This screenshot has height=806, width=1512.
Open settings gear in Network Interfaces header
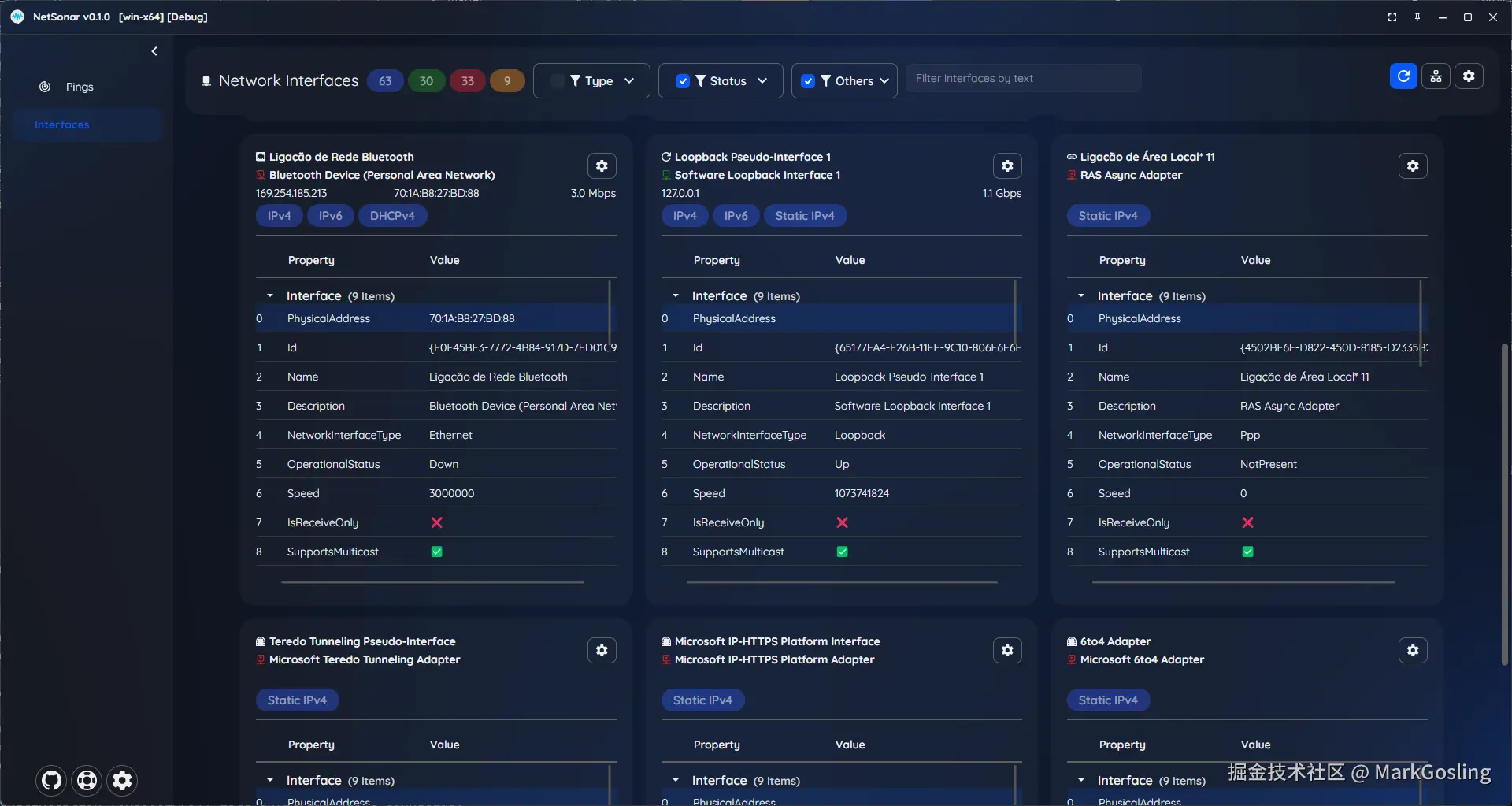tap(1469, 76)
